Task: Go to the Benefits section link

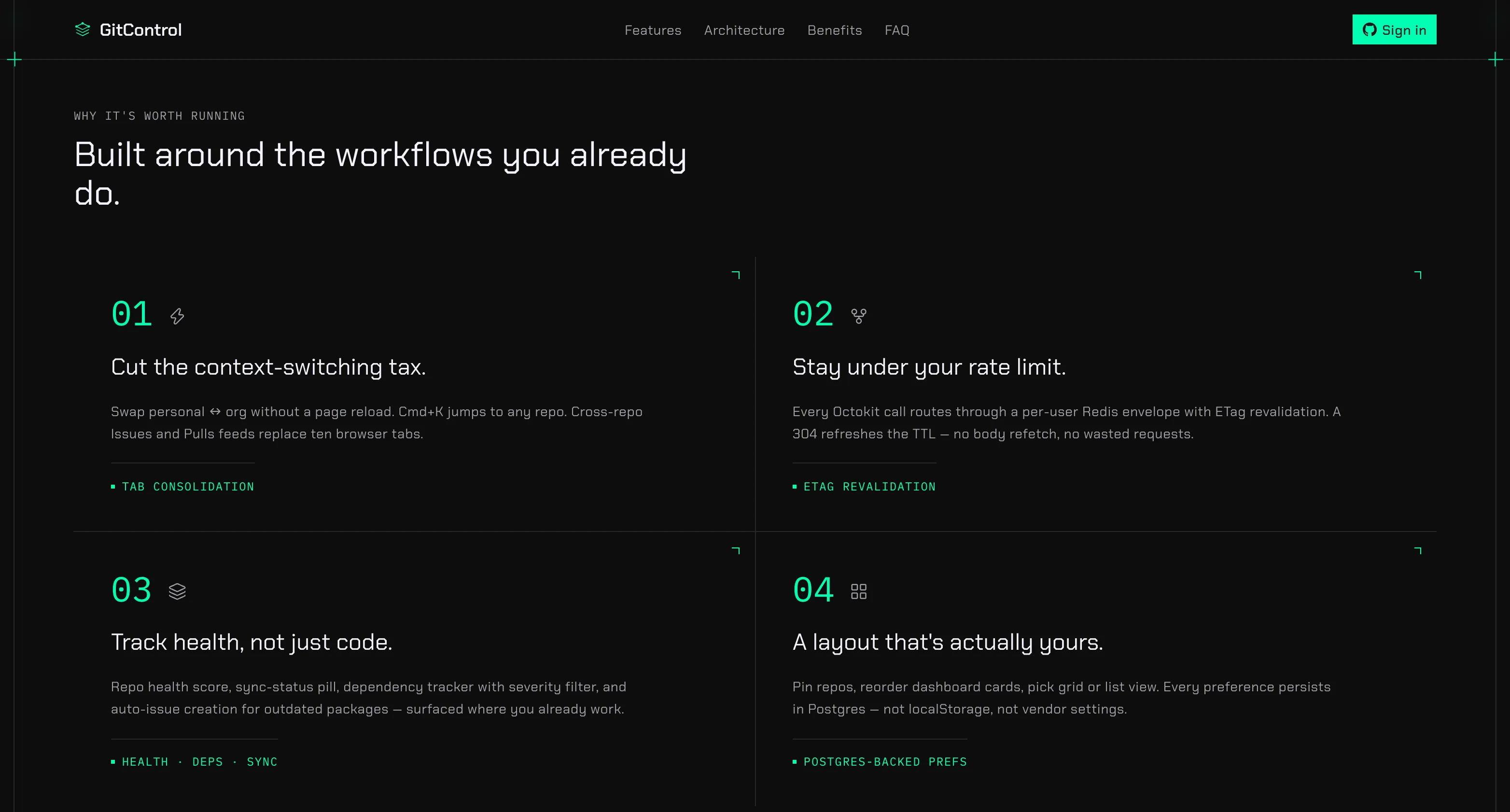Action: point(834,30)
